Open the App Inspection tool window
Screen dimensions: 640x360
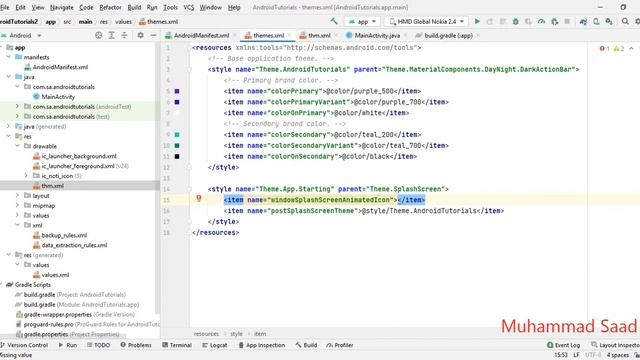[262, 345]
